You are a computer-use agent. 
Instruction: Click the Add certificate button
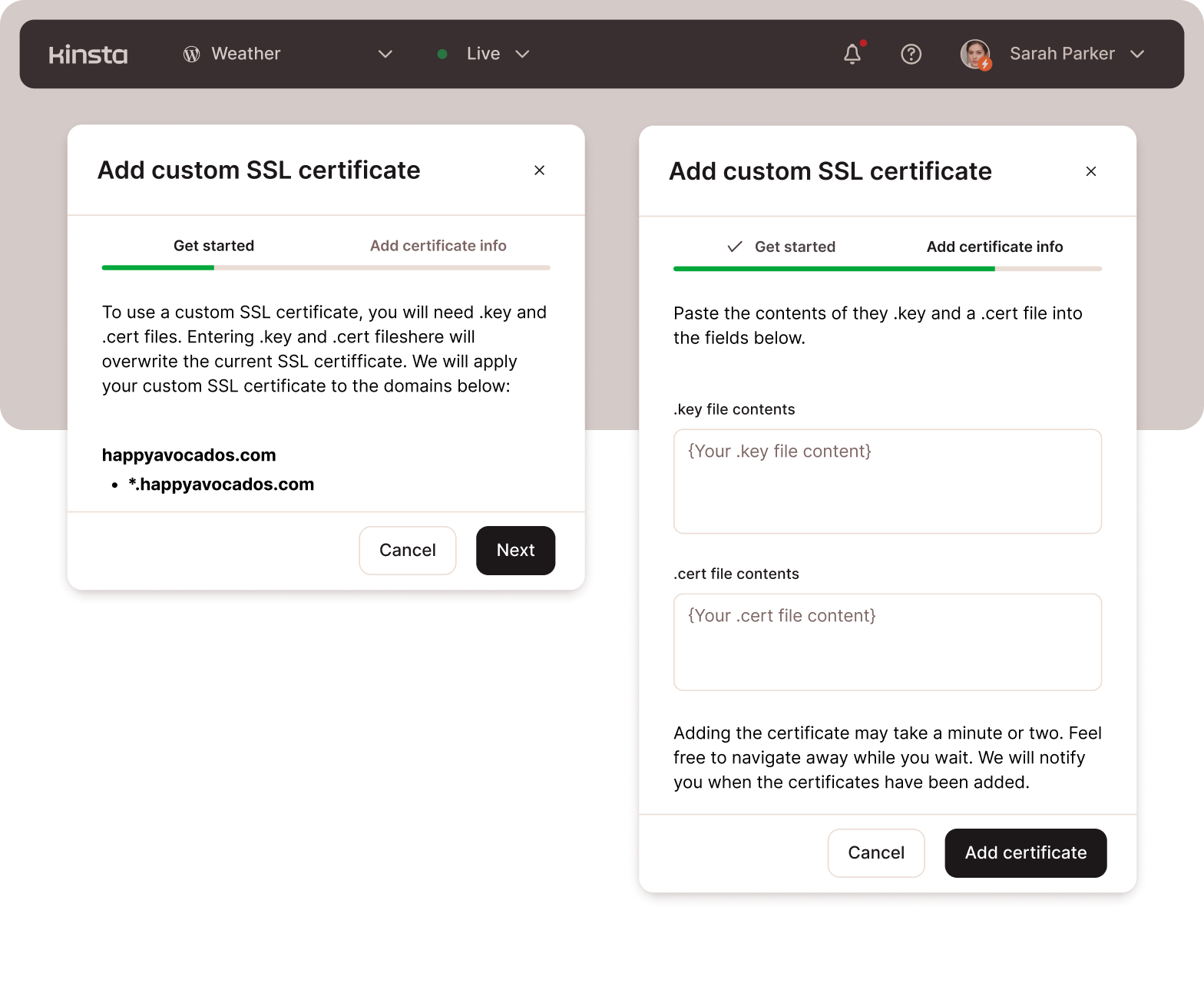coord(1025,852)
